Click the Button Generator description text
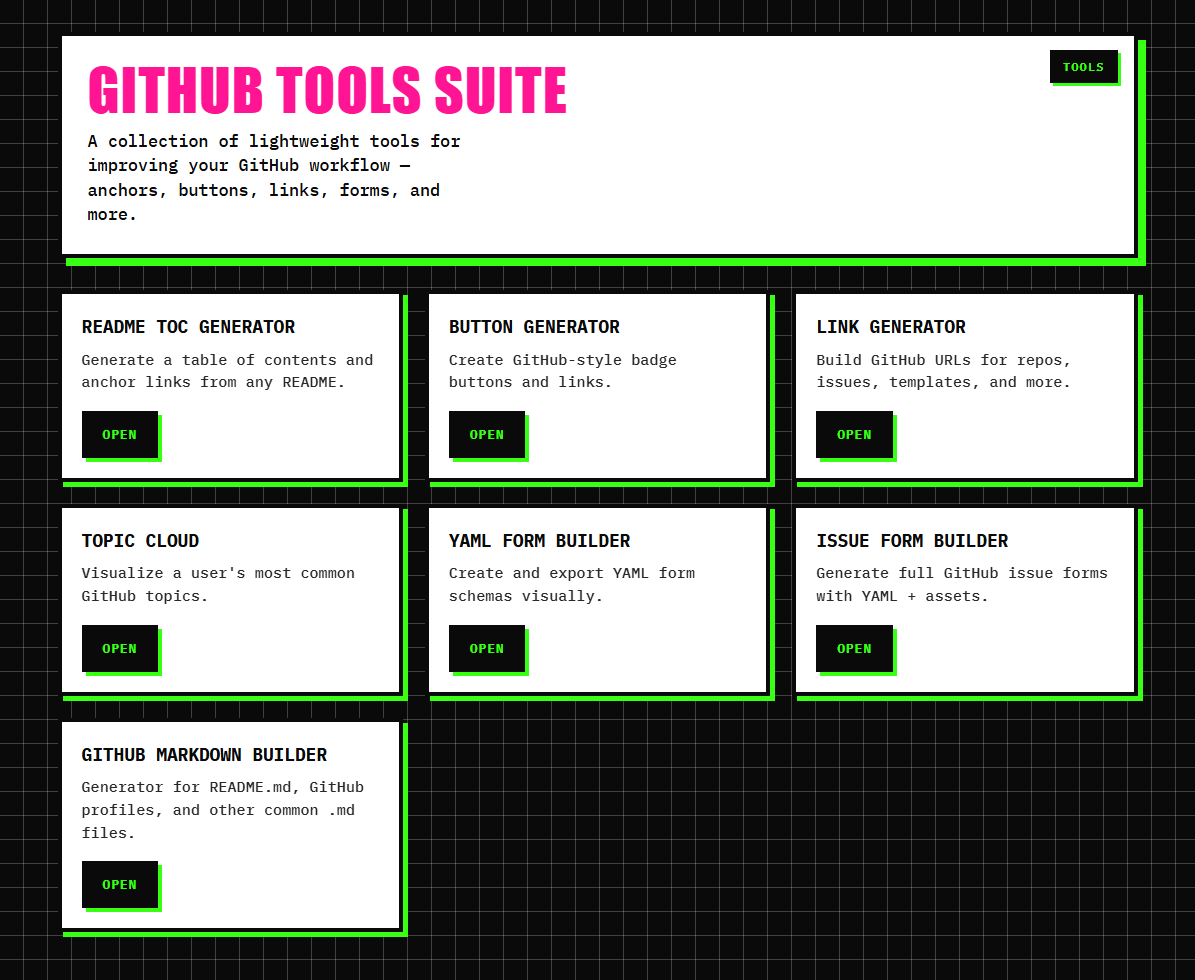 click(x=562, y=371)
